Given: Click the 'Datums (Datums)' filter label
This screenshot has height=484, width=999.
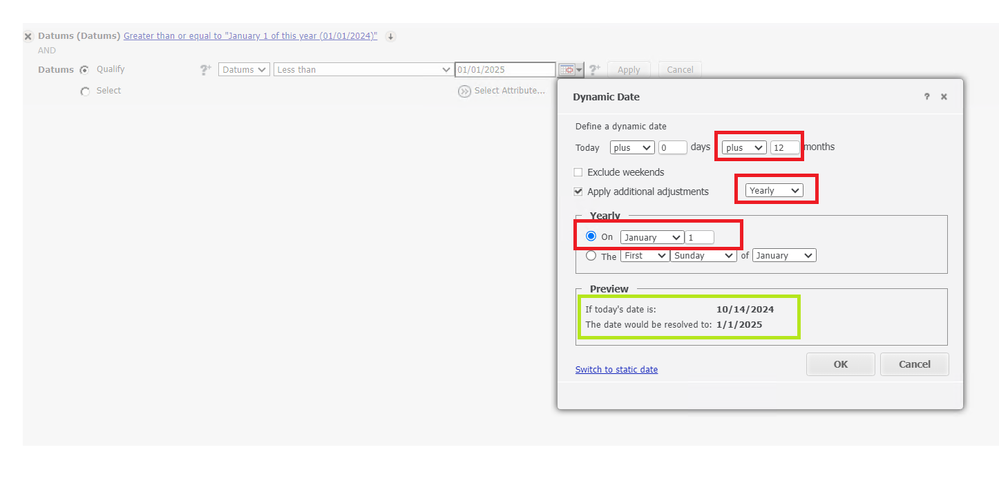Looking at the screenshot, I should 79,36.
